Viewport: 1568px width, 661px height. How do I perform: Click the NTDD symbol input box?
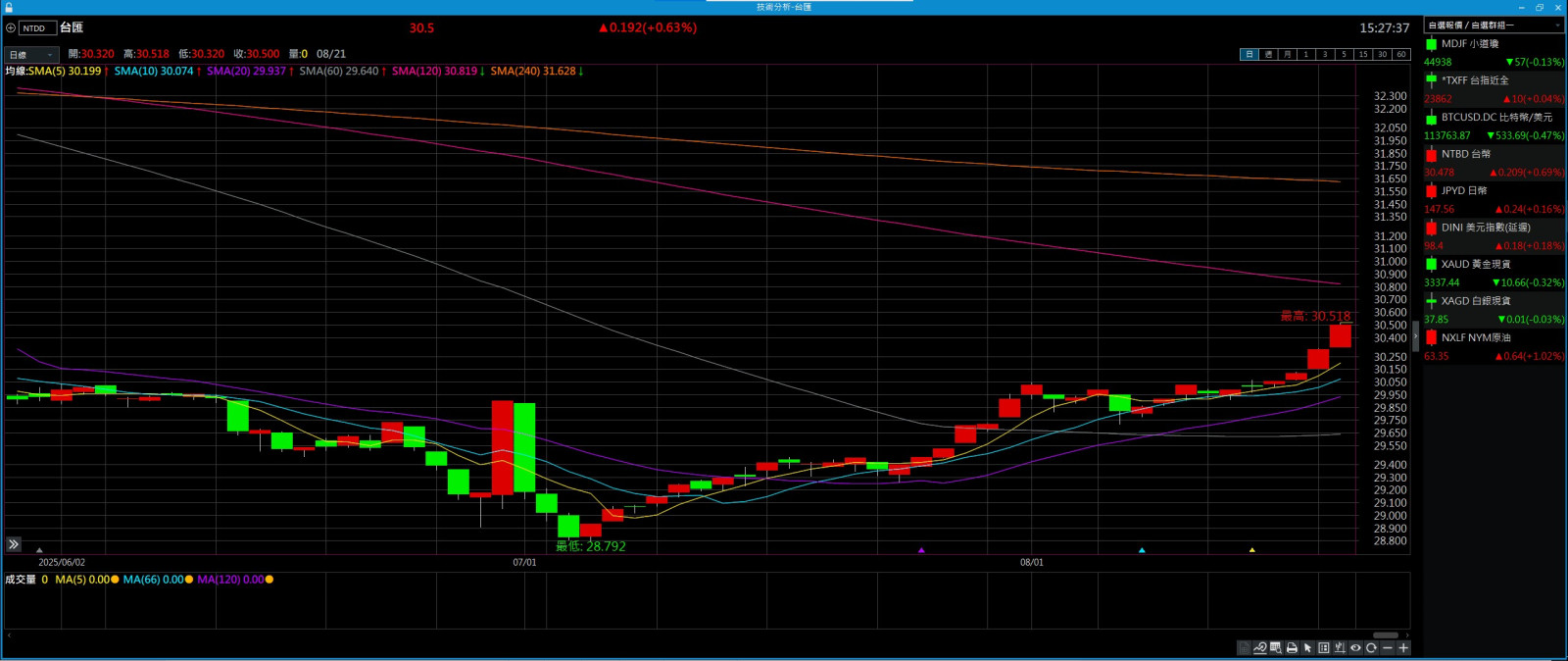tap(37, 28)
